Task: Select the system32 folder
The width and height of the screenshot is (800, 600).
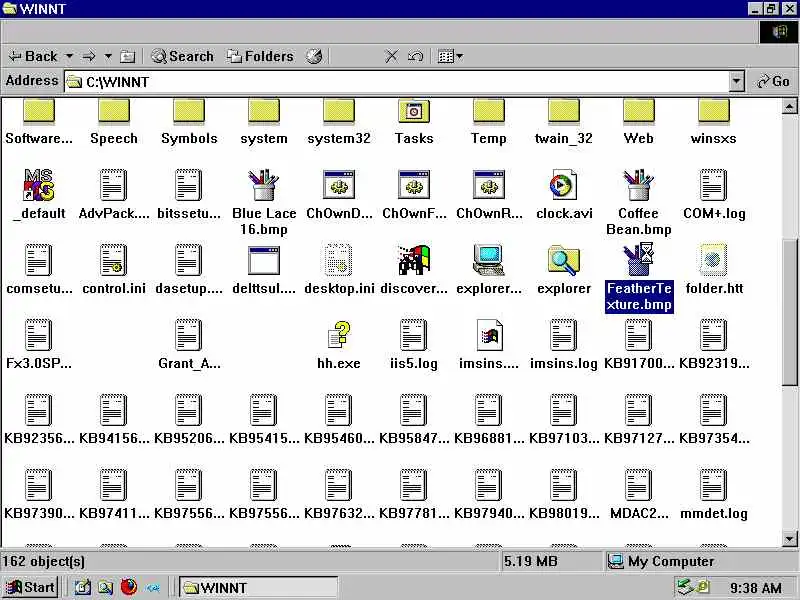Action: pyautogui.click(x=339, y=122)
